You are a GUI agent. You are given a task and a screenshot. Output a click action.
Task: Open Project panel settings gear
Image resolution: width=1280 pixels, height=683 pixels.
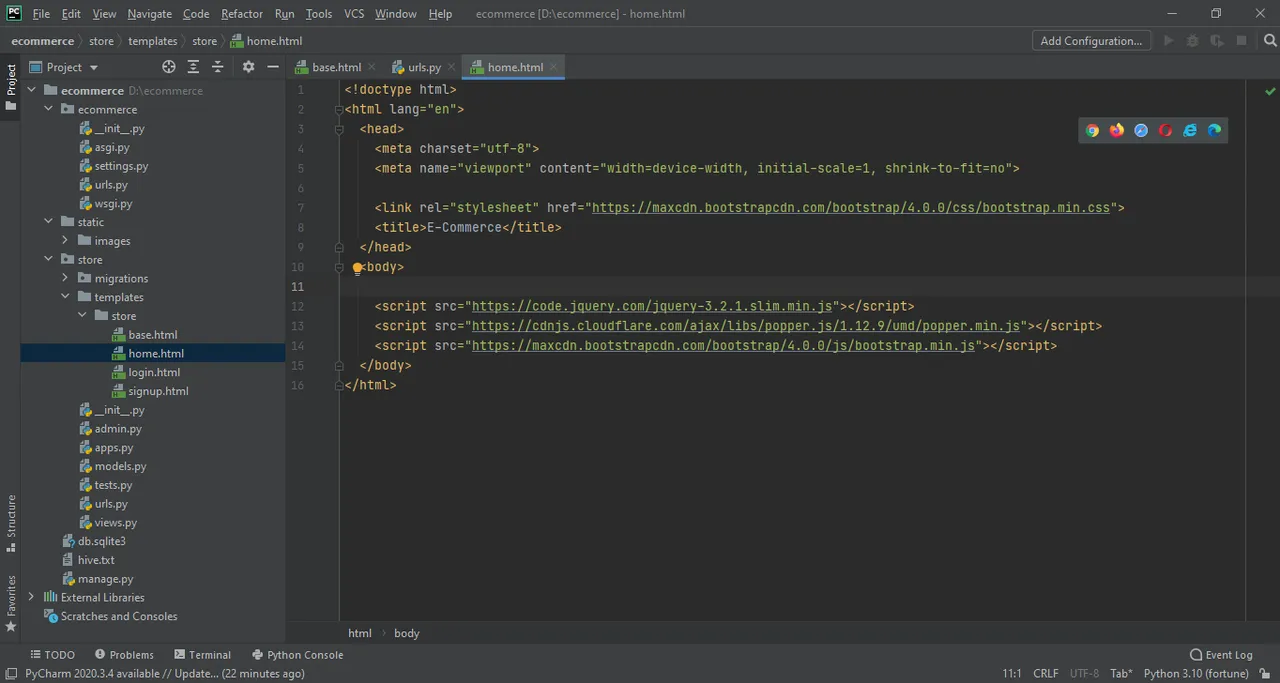pyautogui.click(x=248, y=67)
